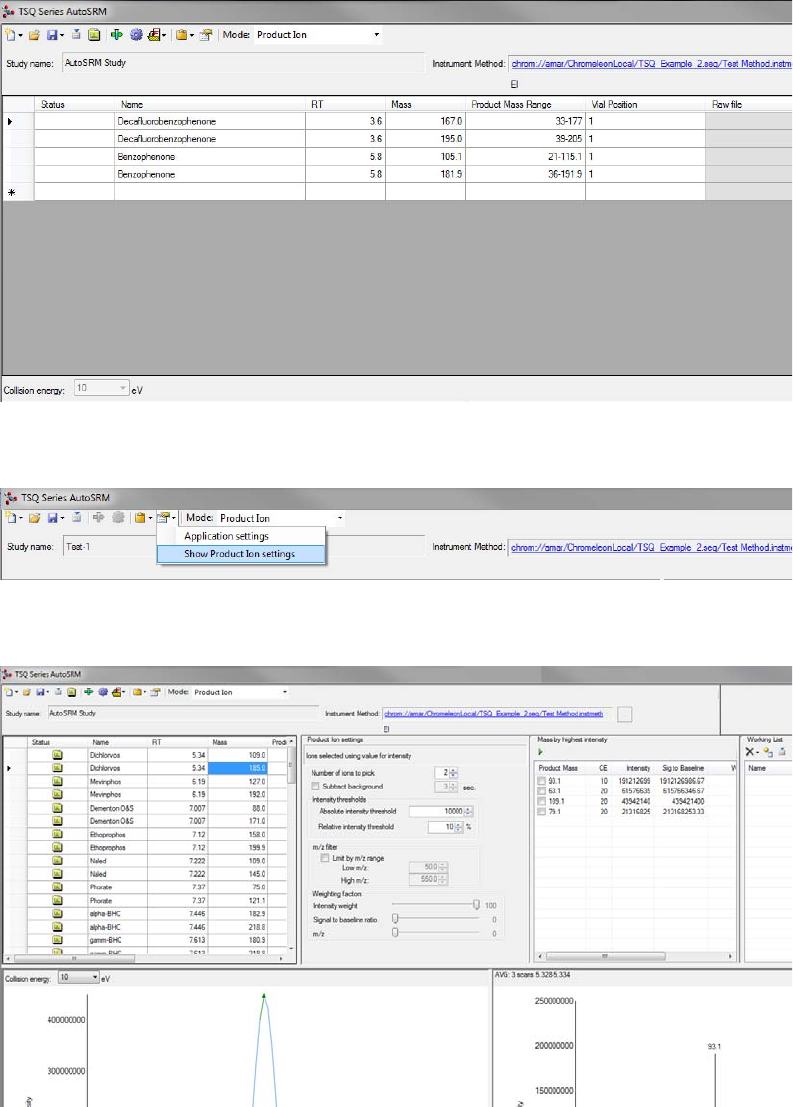Click Save disk icon in Test-1 window
This screenshot has width=793, height=1107.
tap(52, 518)
